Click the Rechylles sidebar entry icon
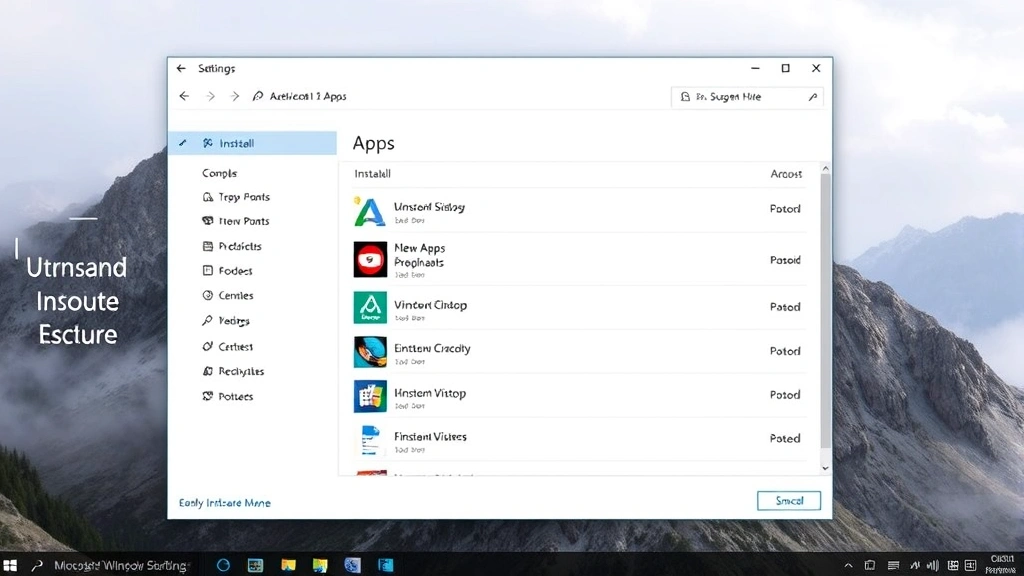1024x576 pixels. pos(208,371)
